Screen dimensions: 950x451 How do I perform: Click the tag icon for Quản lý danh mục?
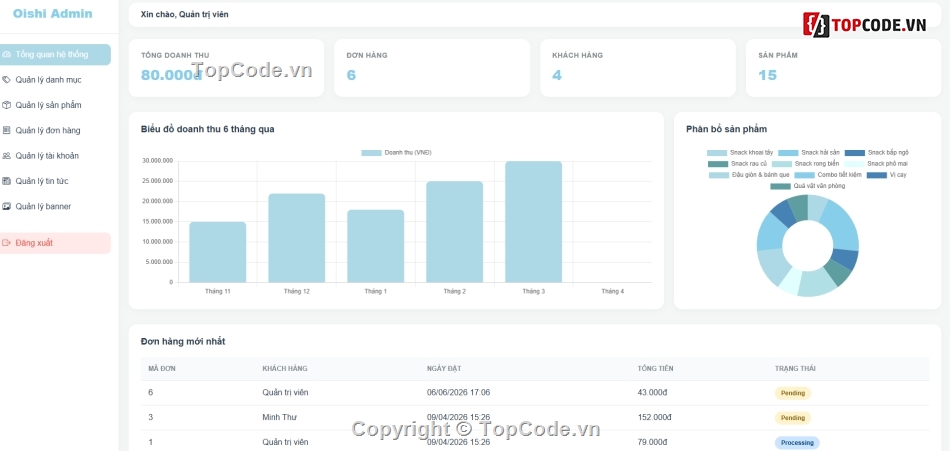pyautogui.click(x=7, y=79)
